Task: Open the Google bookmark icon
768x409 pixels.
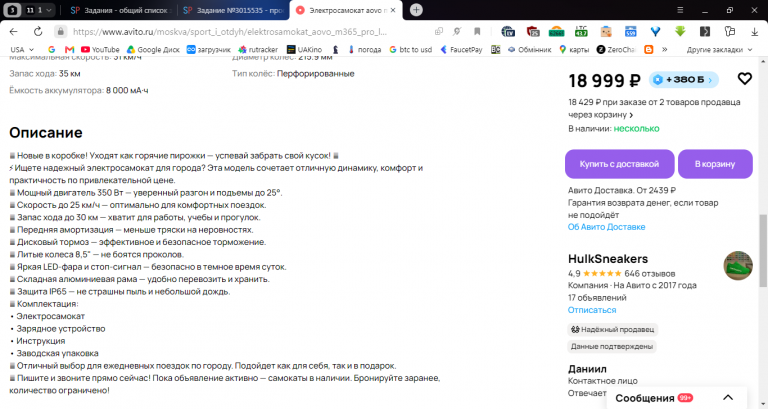Action: pyautogui.click(x=51, y=49)
